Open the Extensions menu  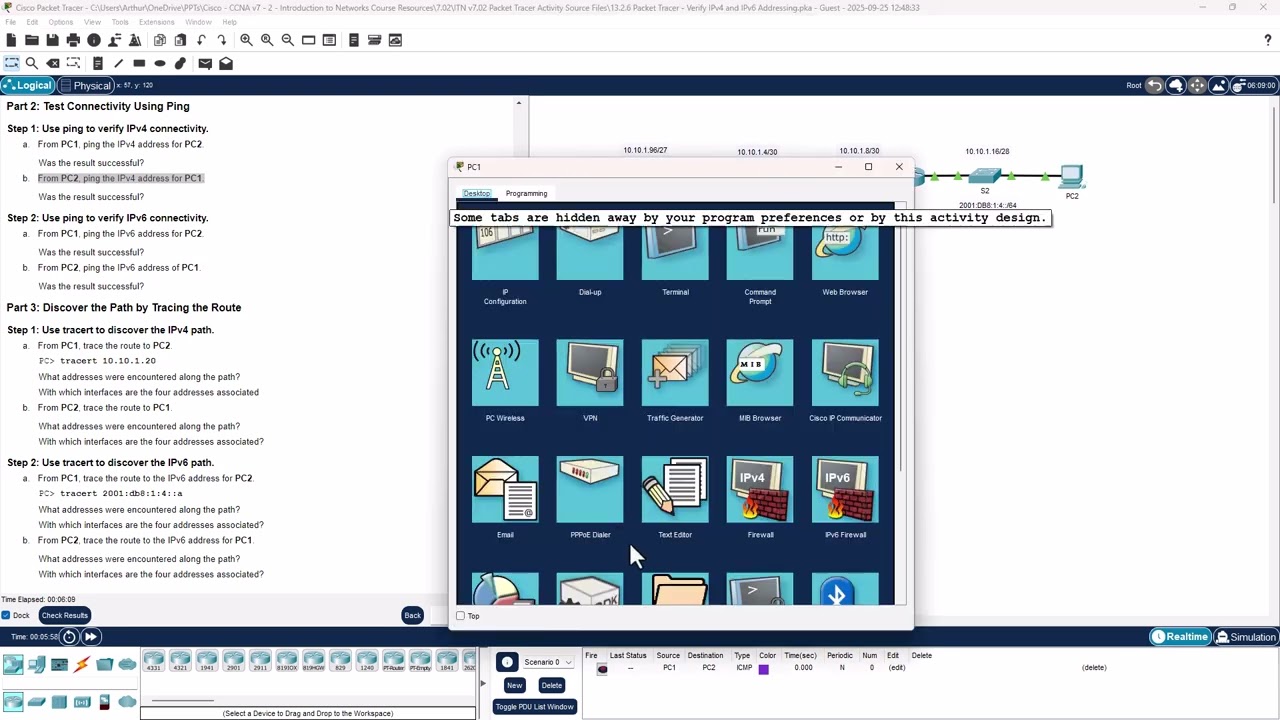click(156, 22)
